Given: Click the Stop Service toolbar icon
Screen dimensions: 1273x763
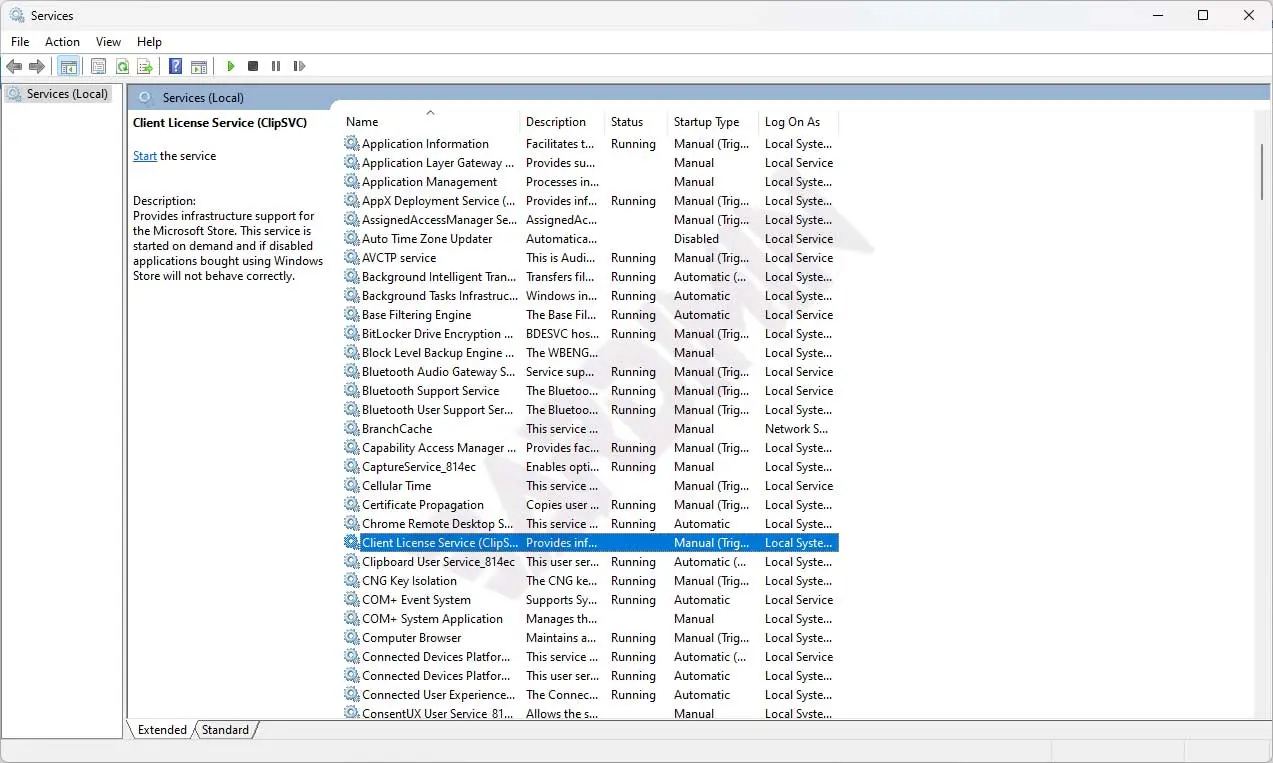Looking at the screenshot, I should point(253,67).
